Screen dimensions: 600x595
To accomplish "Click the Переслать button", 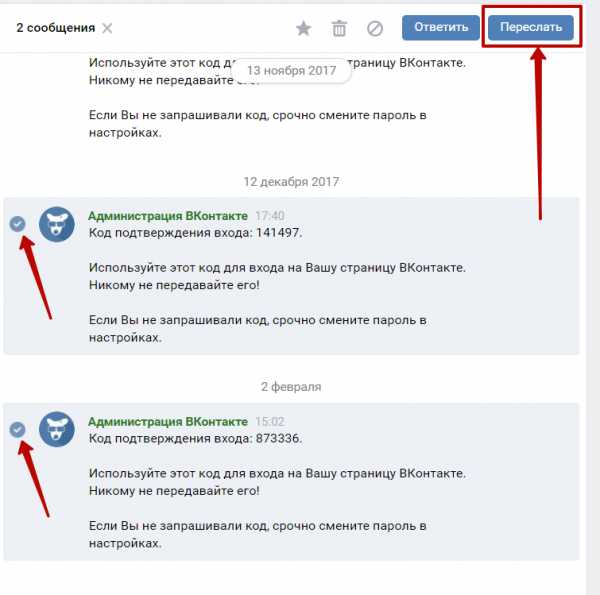I will coord(531,28).
